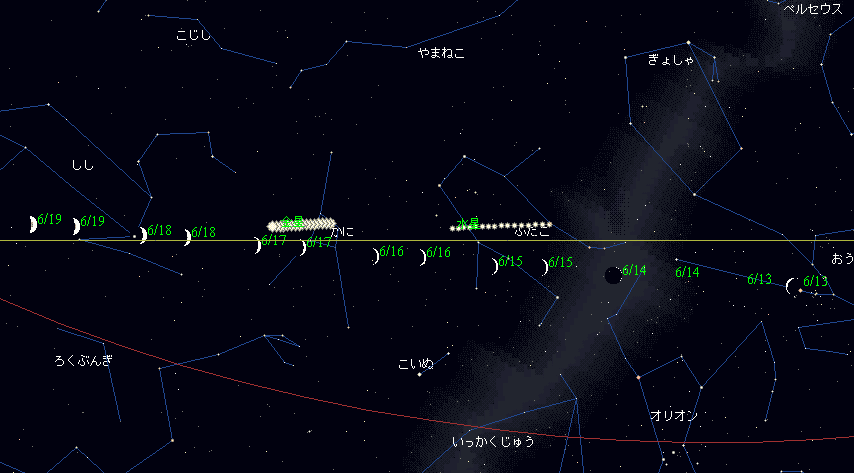The image size is (854, 473).
Task: Click the ろくぶんぎ constellation label
Action: coord(84,360)
